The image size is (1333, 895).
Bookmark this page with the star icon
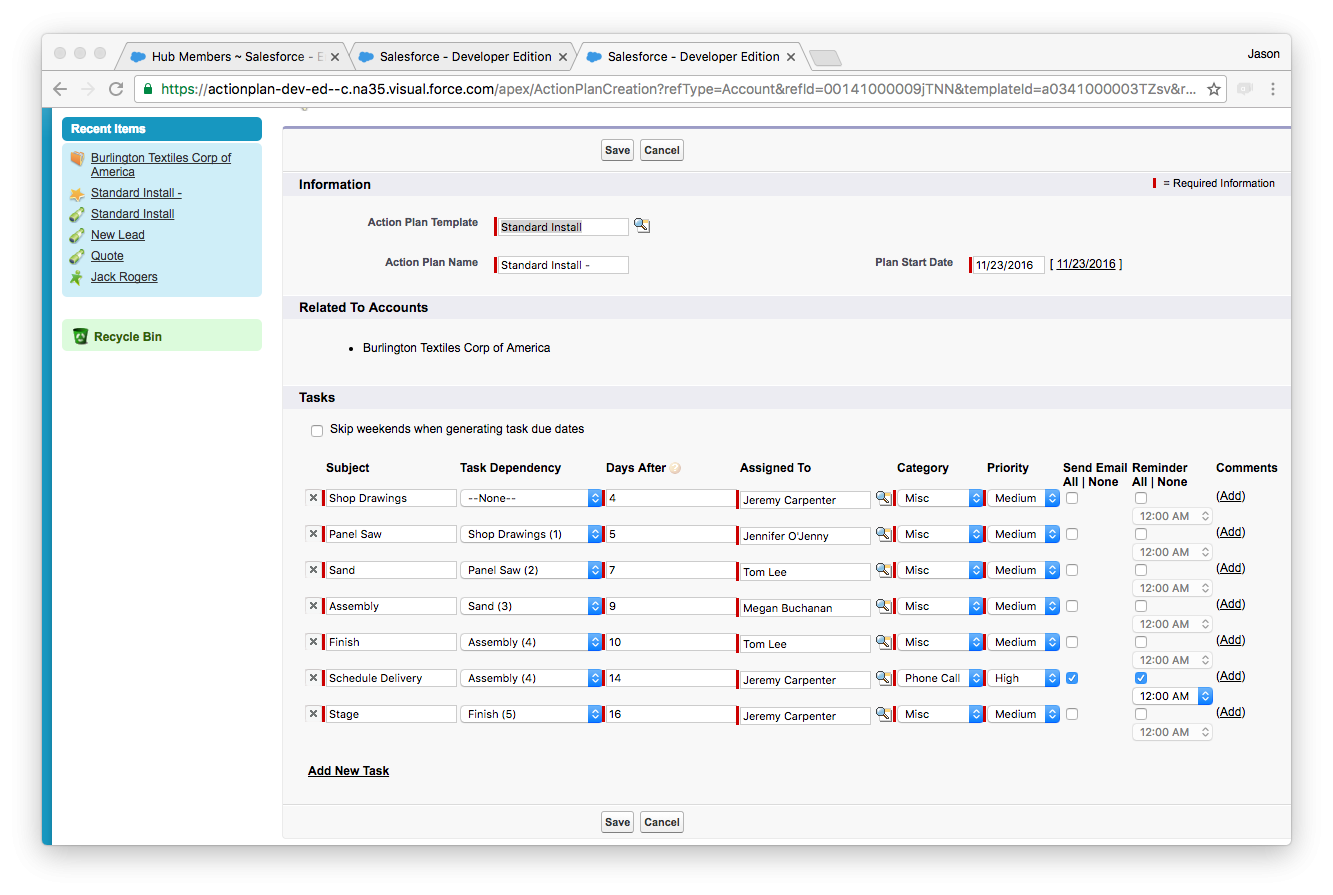(x=1214, y=89)
